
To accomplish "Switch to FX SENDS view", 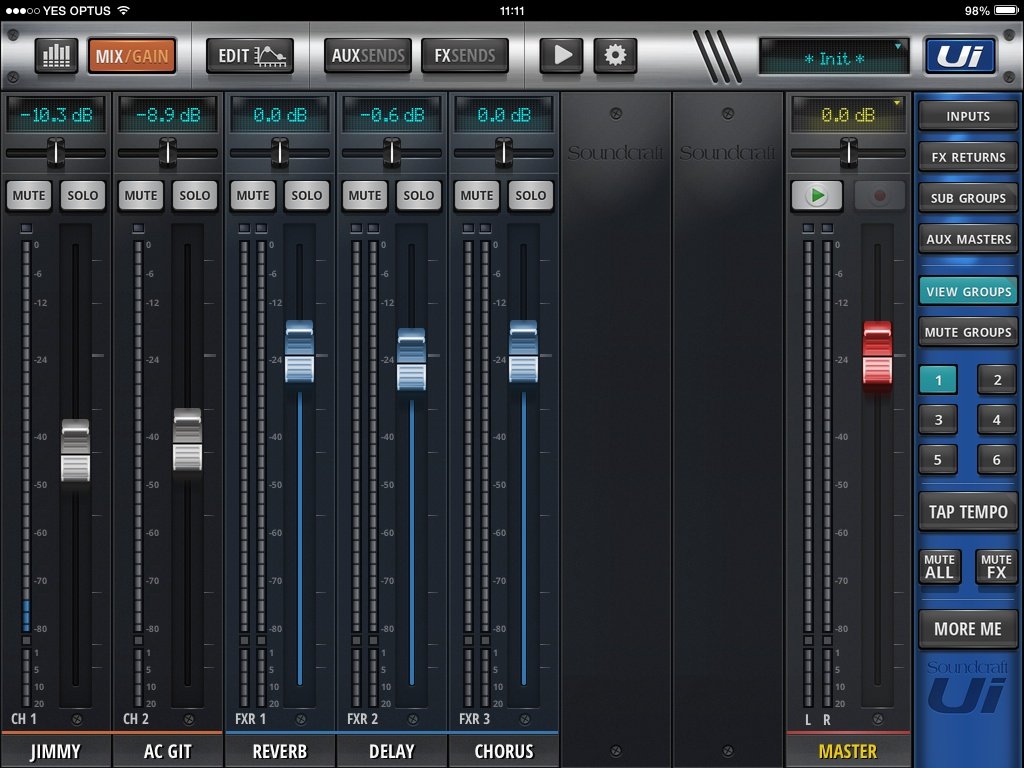I will click(x=465, y=56).
